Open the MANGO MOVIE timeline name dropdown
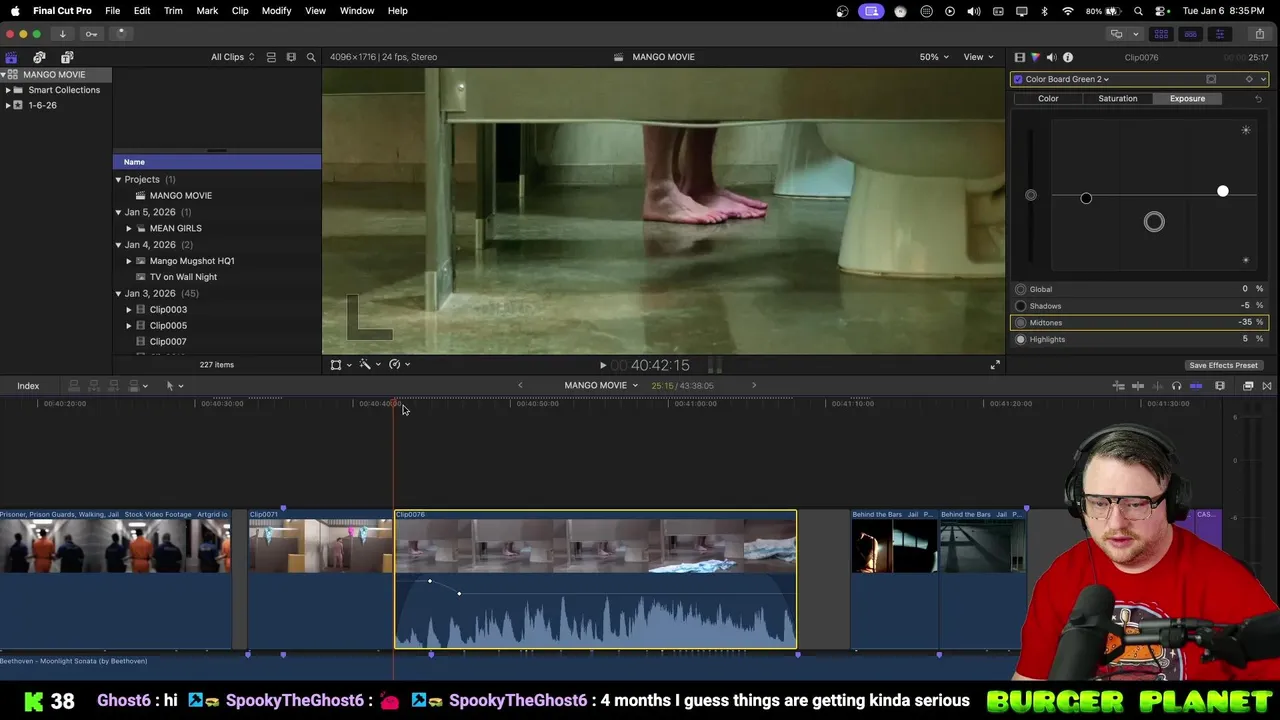The image size is (1280, 720). (600, 385)
